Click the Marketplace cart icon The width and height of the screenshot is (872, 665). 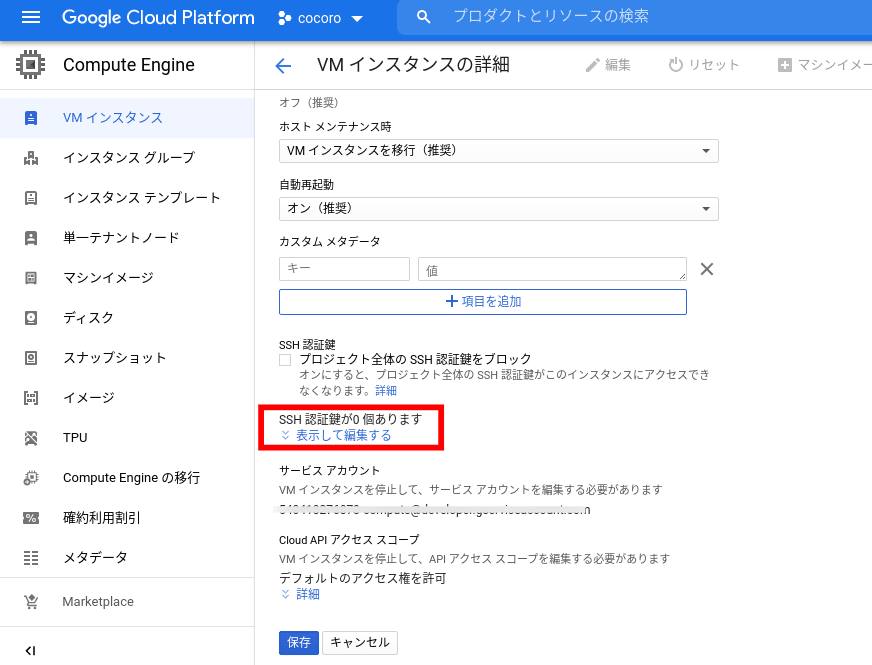31,602
